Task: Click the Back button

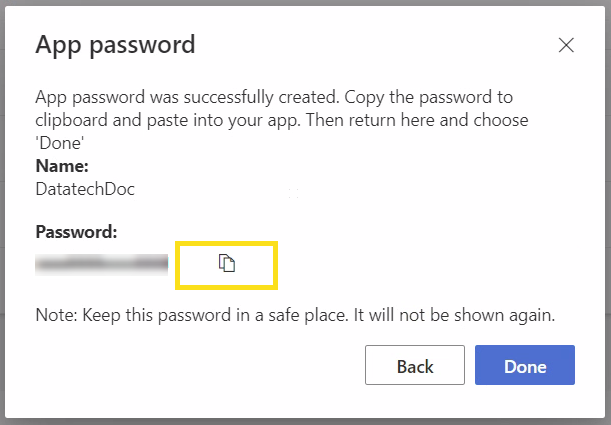Action: point(415,366)
